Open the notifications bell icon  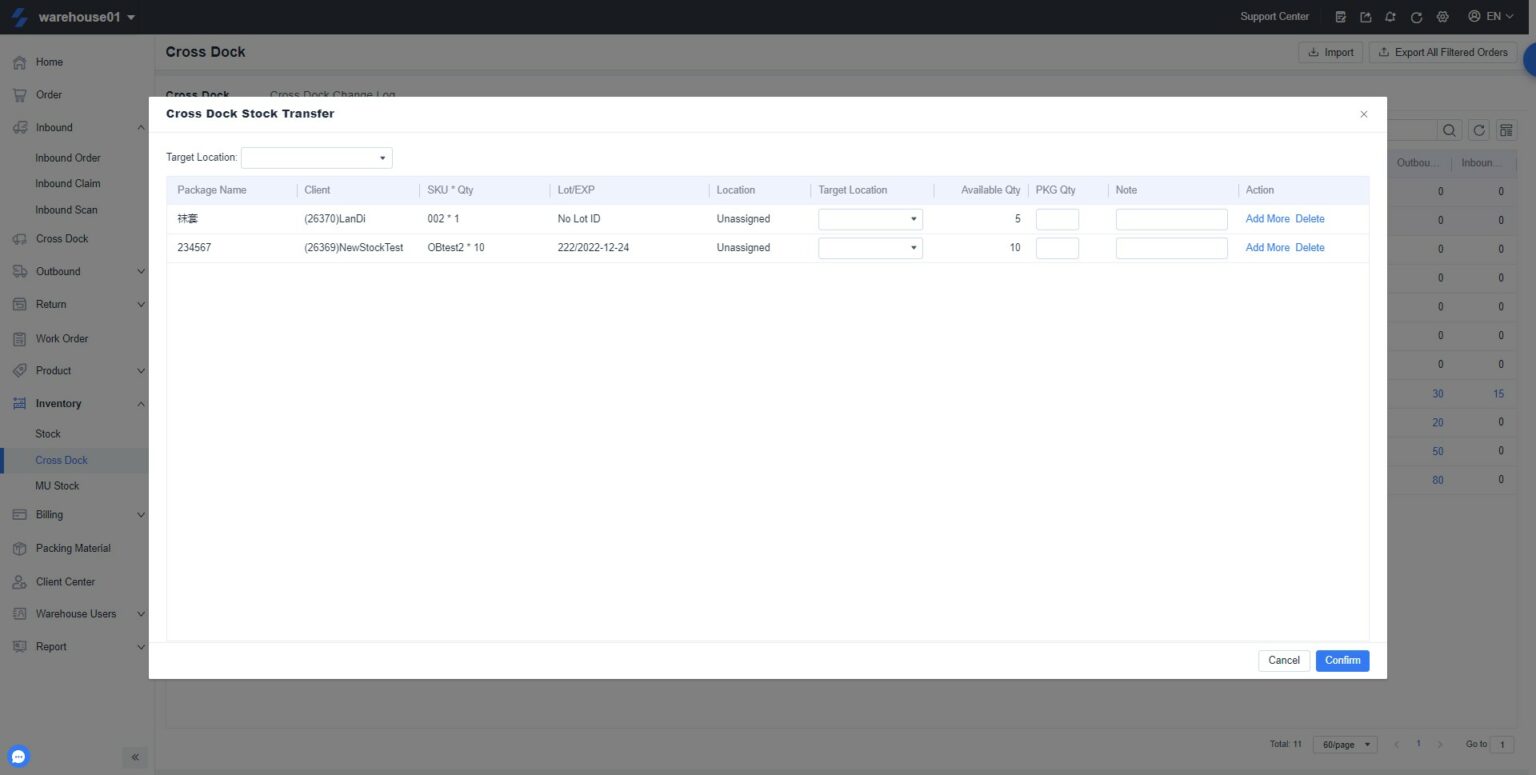[1390, 17]
